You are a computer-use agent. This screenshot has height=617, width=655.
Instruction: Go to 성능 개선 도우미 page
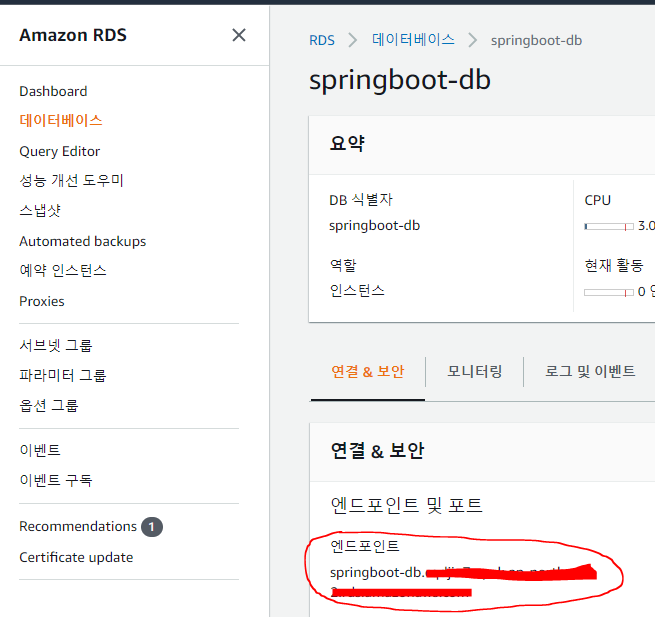tap(71, 181)
